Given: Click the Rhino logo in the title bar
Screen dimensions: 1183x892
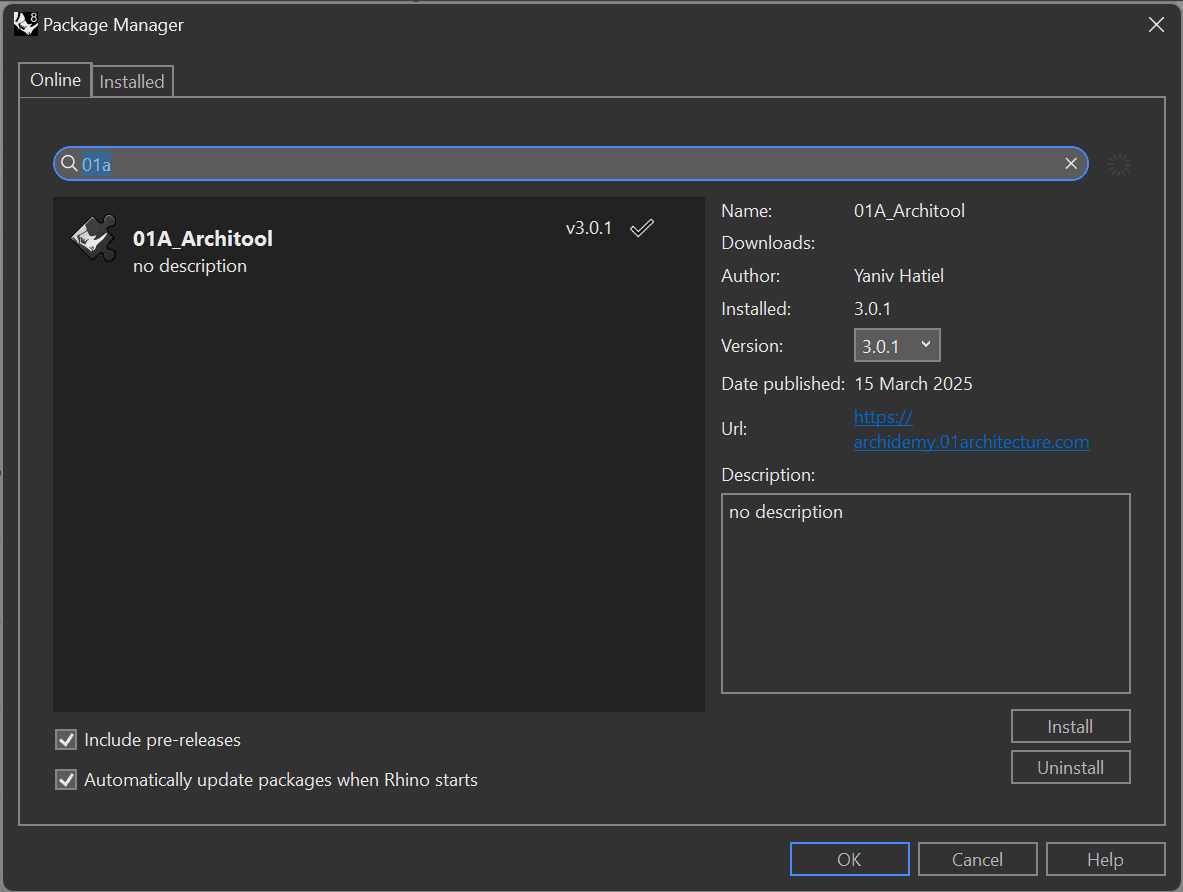Looking at the screenshot, I should pos(25,23).
